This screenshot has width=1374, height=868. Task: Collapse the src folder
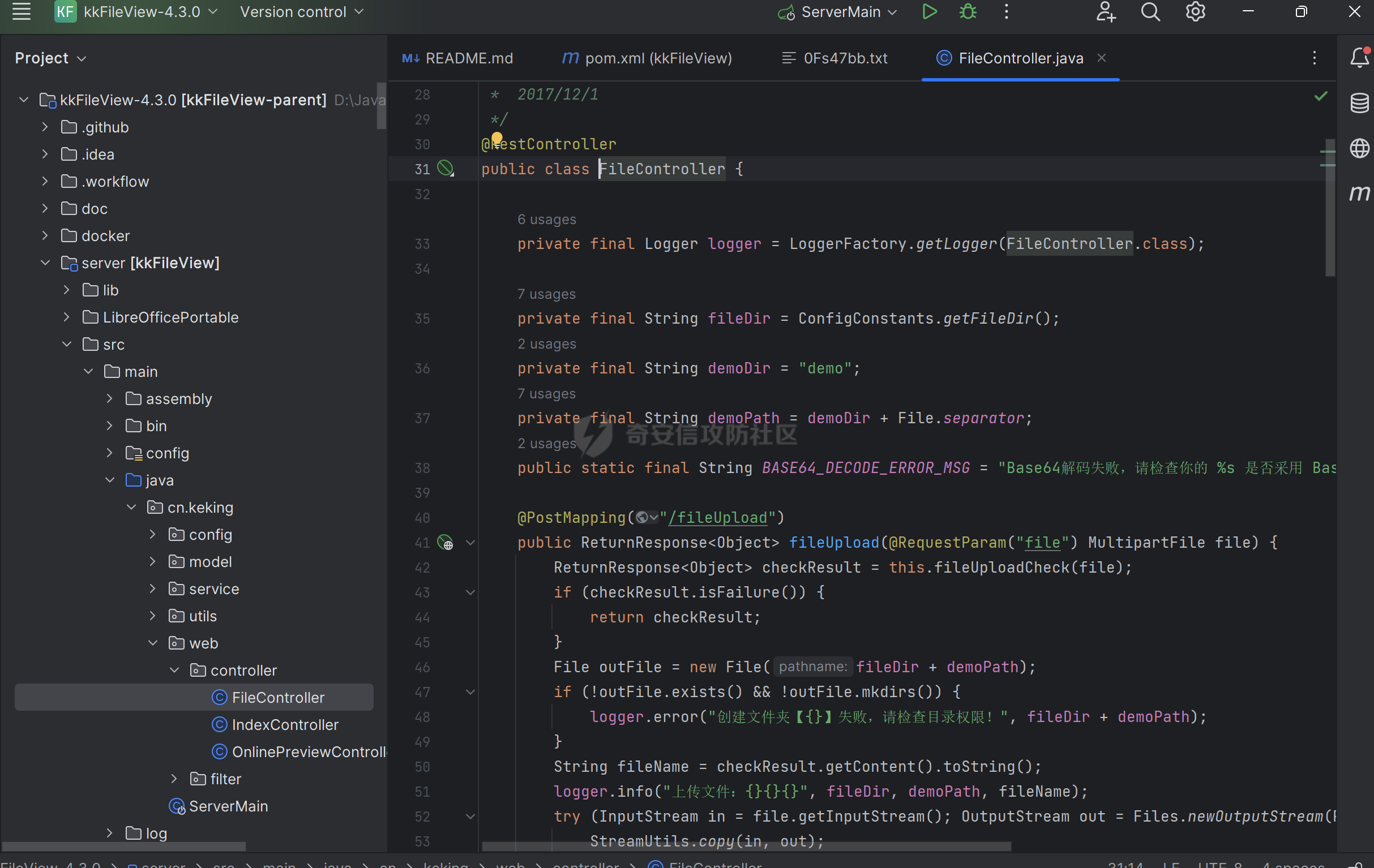pos(67,344)
